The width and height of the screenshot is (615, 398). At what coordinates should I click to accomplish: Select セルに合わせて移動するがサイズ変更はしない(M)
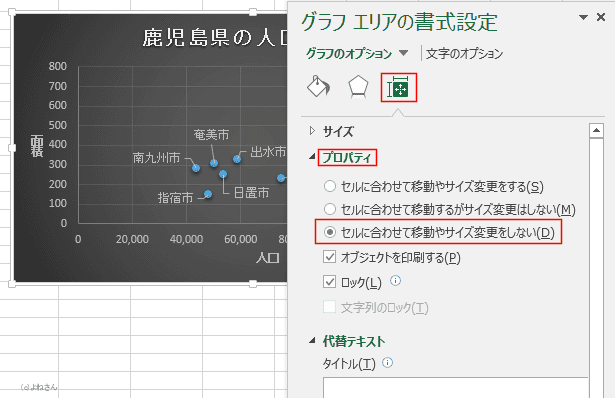coord(449,209)
